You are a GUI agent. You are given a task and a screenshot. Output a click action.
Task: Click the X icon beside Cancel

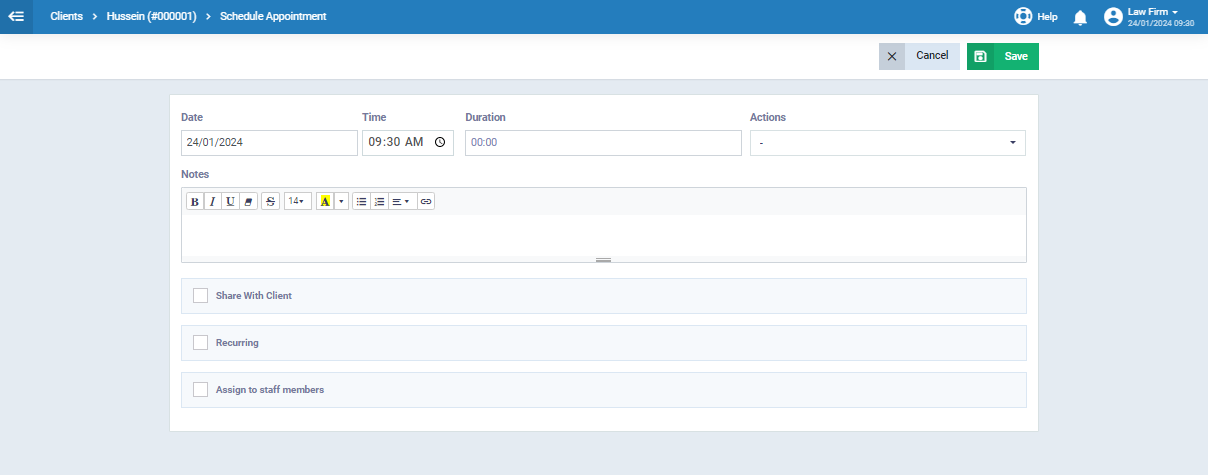[x=892, y=56]
